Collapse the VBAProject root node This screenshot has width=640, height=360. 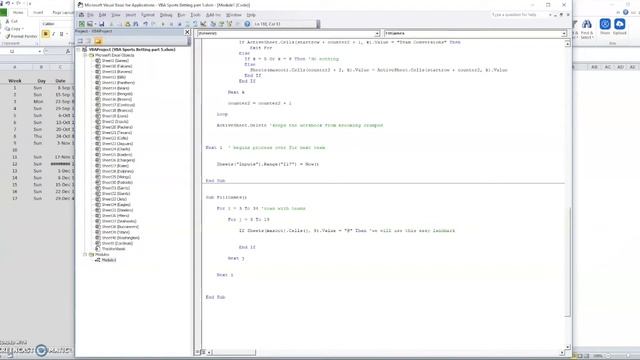[79, 49]
